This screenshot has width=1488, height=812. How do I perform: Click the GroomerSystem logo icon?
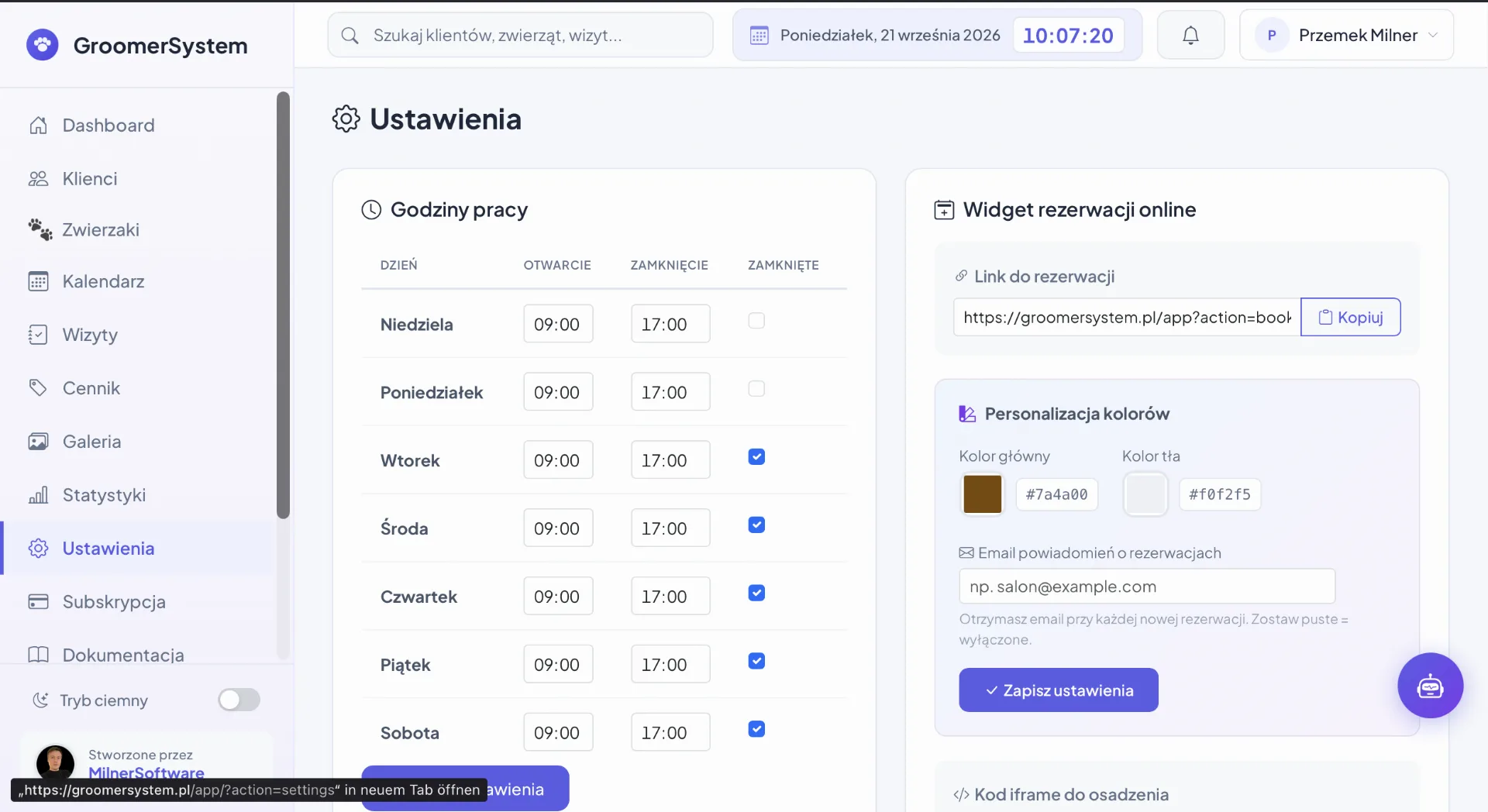[x=43, y=45]
